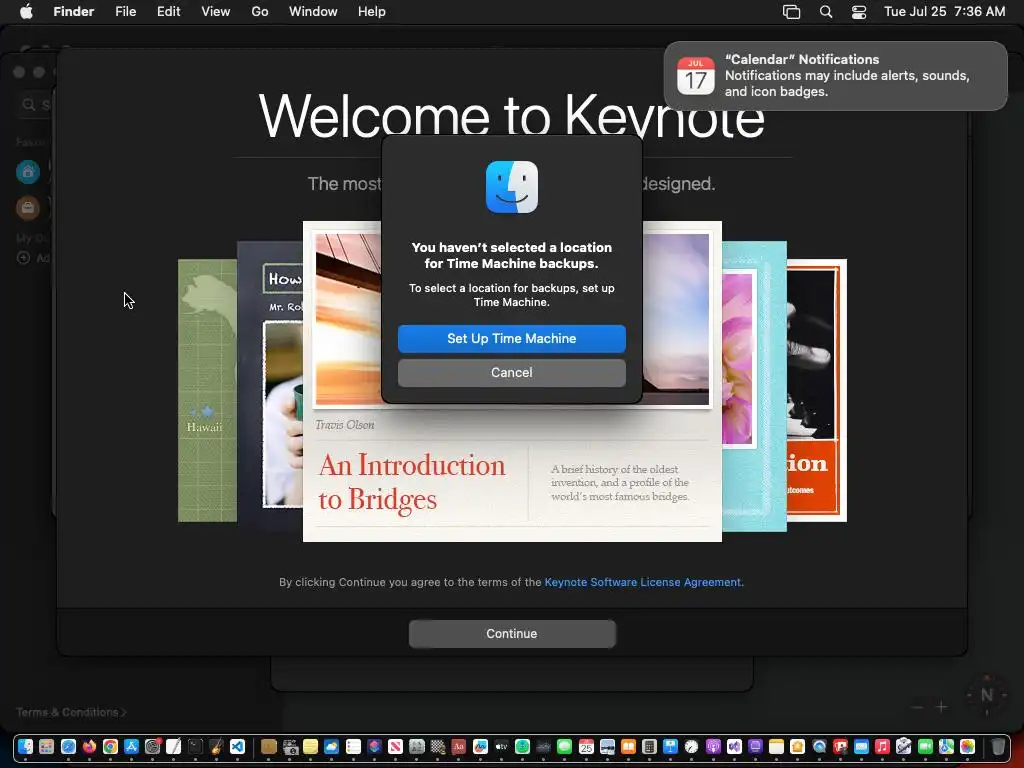This screenshot has width=1024, height=768.
Task: Open Podcasts from the Dock
Action: tap(713, 746)
